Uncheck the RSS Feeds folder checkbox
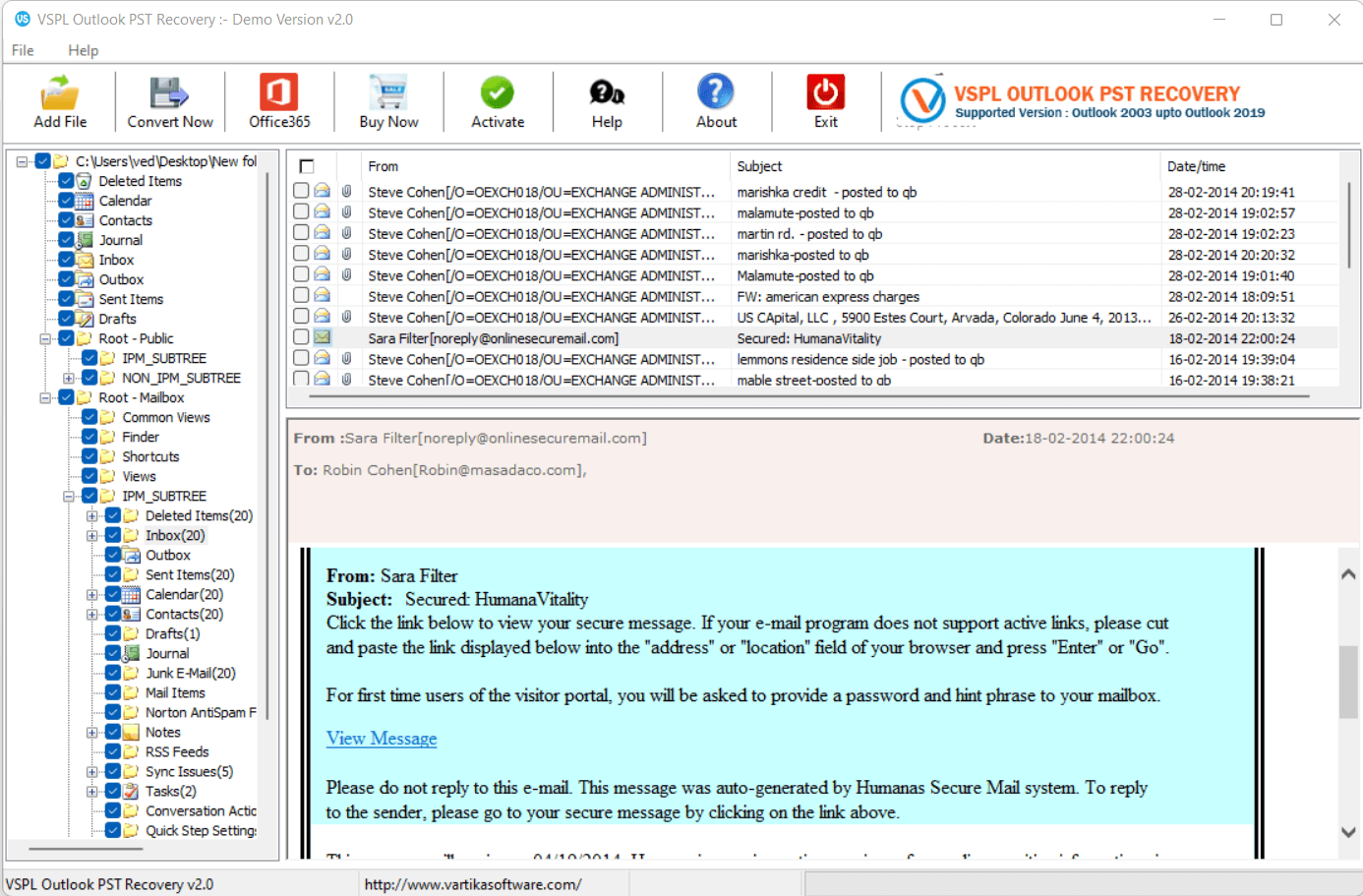The width and height of the screenshot is (1363, 896). pyautogui.click(x=113, y=751)
